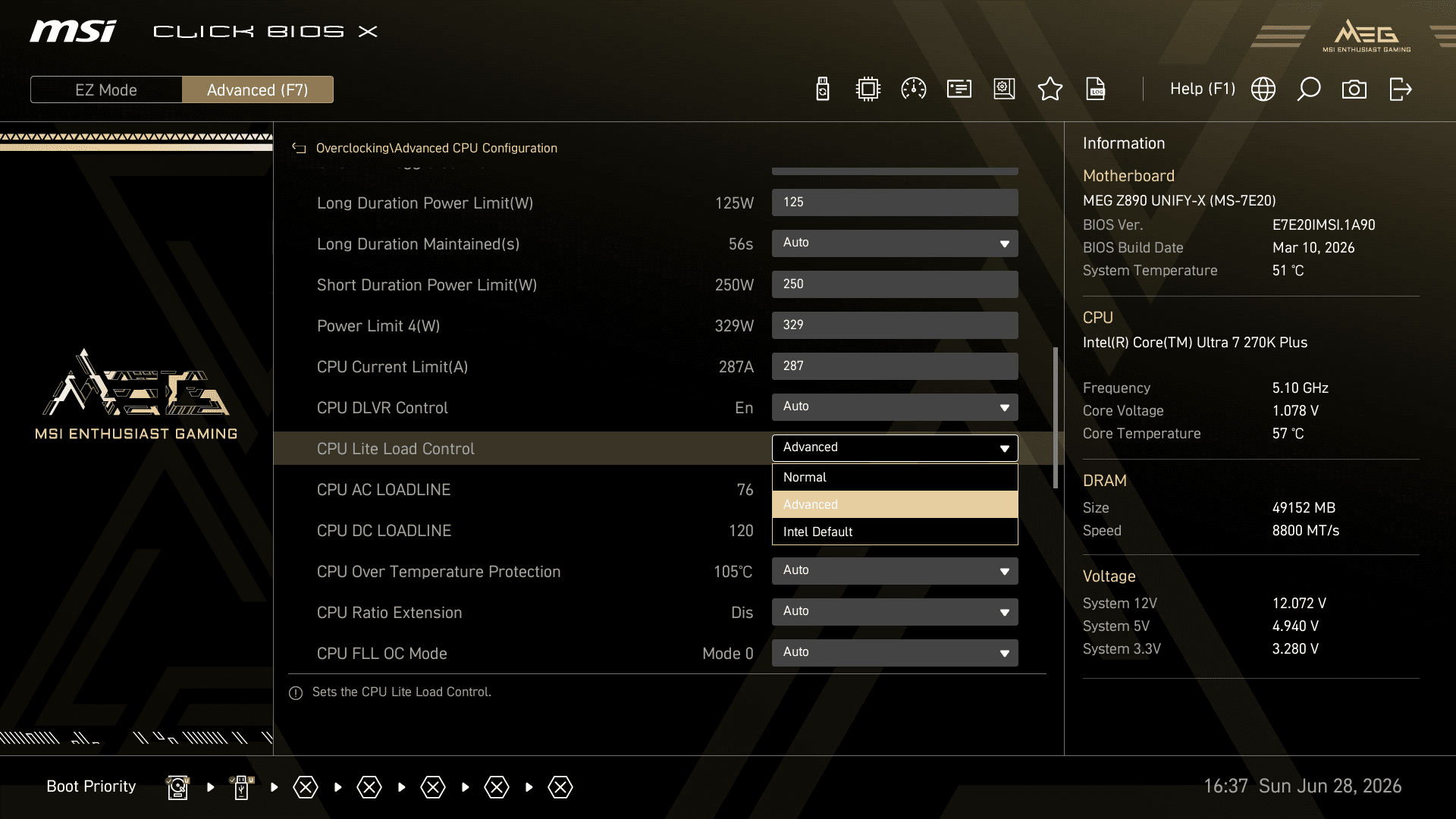
Task: Open Favorites with the star icon
Action: [x=1050, y=89]
